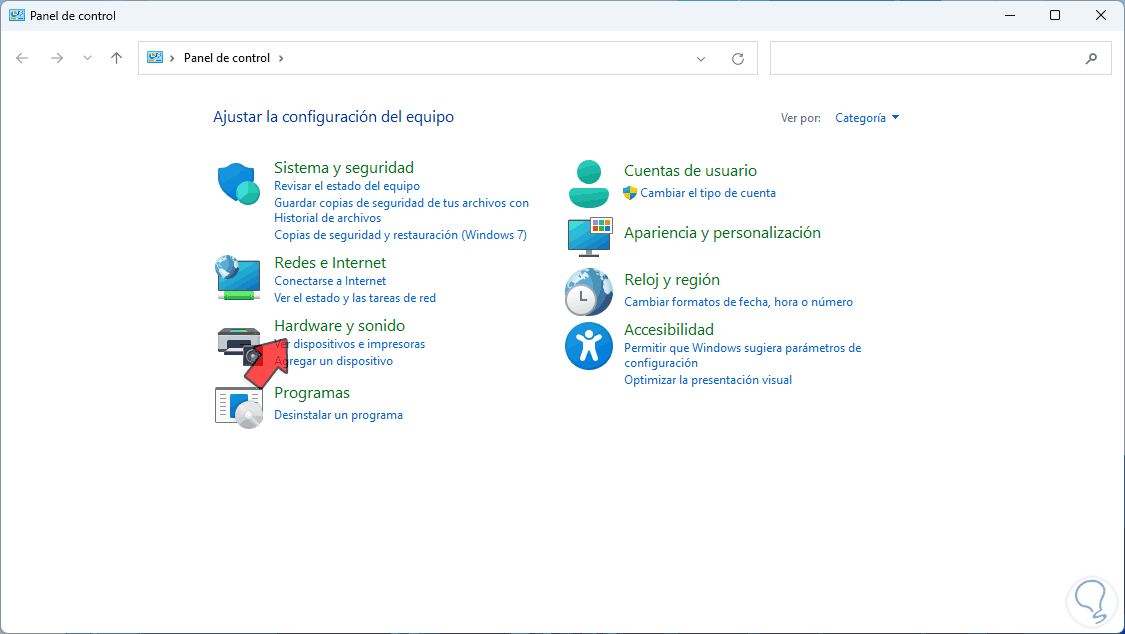Open the Programas category

point(312,393)
